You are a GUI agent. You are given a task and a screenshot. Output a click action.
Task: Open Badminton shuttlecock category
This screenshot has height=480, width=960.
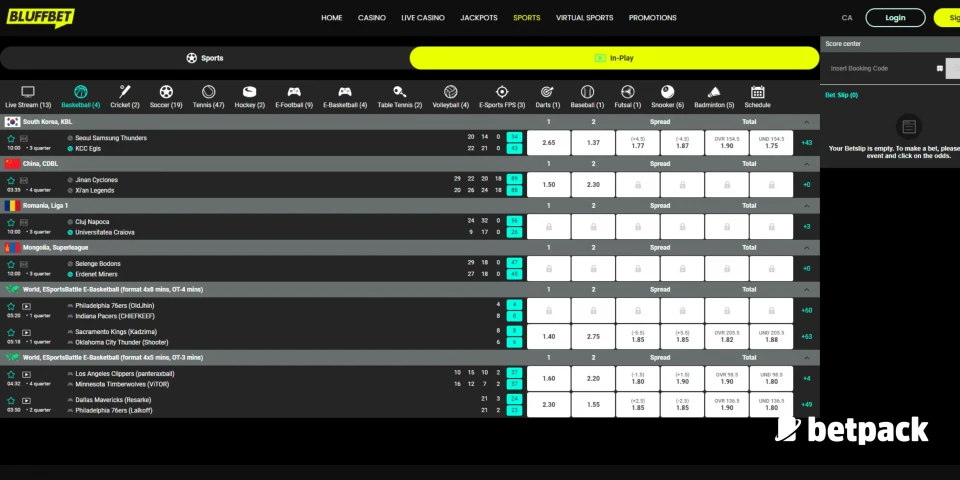pos(714,92)
